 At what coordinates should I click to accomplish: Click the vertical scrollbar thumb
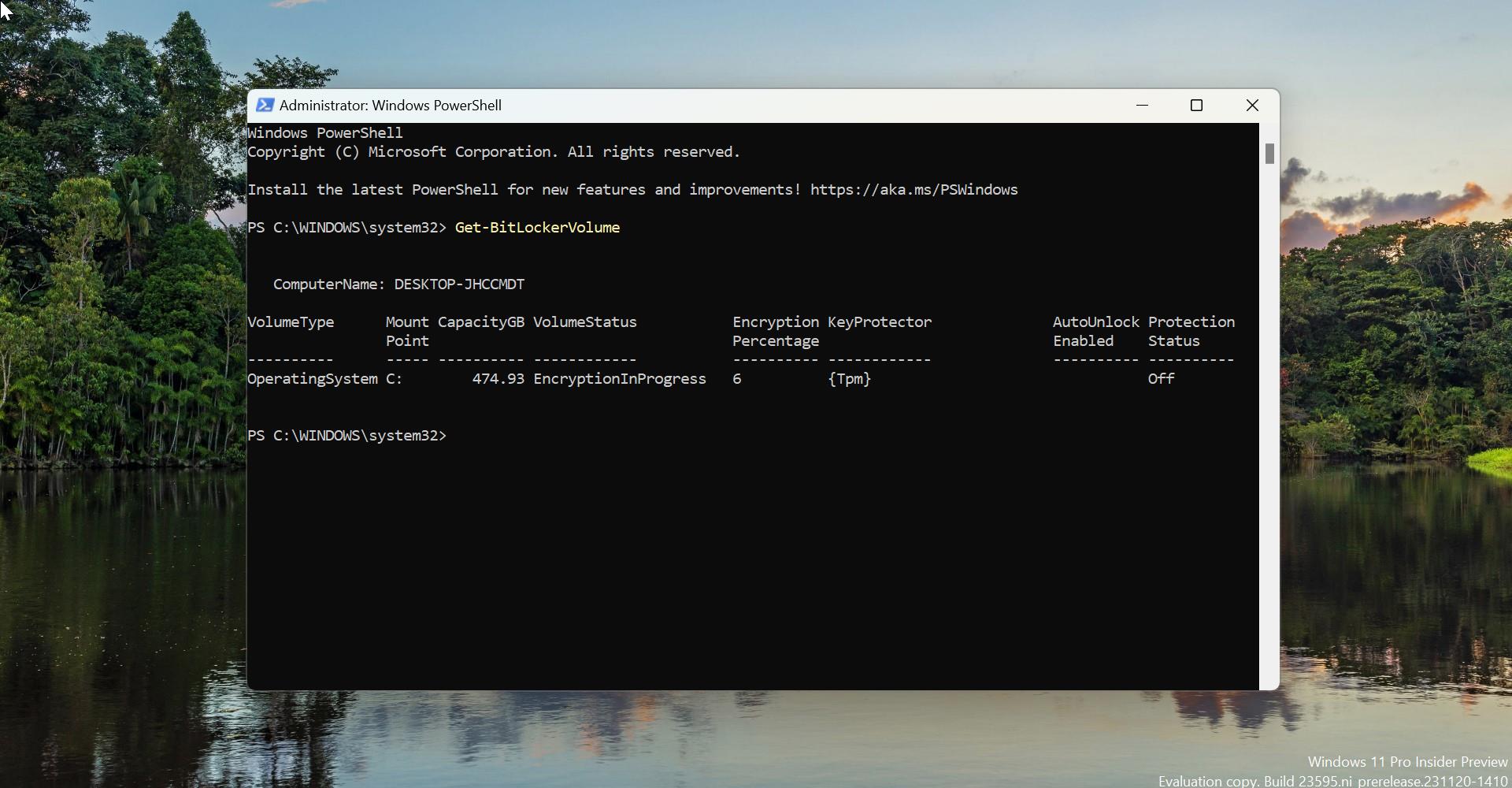1269,154
